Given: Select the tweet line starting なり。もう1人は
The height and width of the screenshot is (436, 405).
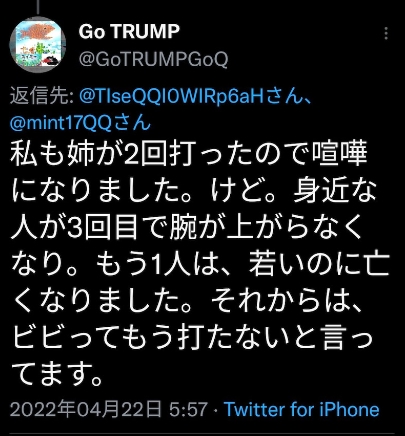Looking at the screenshot, I should pyautogui.click(x=200, y=265).
